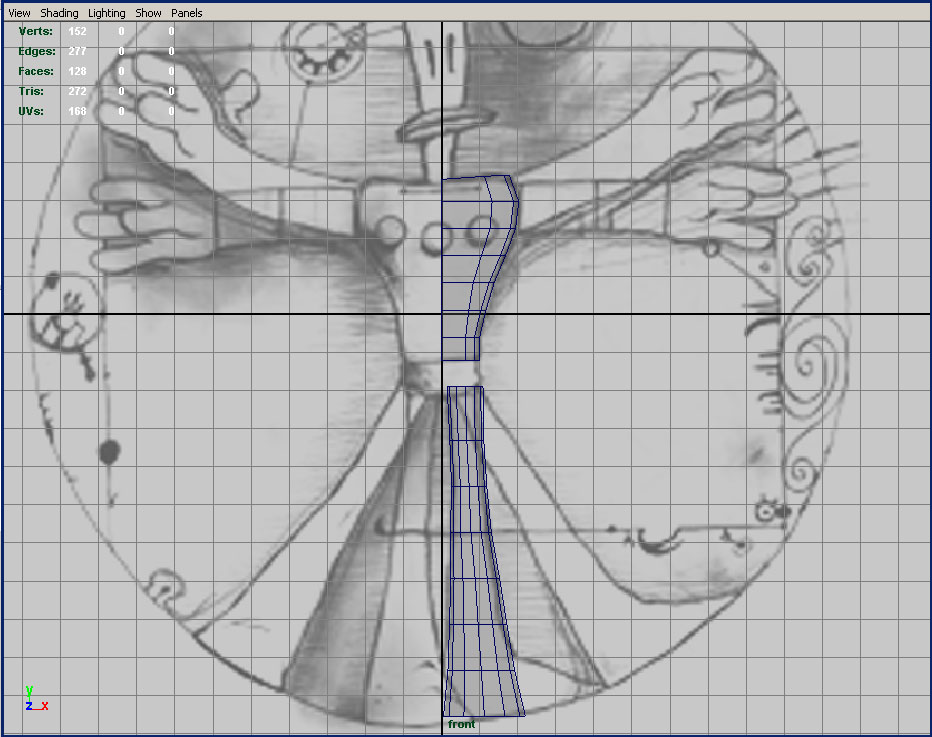
Task: Click the Faces count 128
Action: pos(77,71)
